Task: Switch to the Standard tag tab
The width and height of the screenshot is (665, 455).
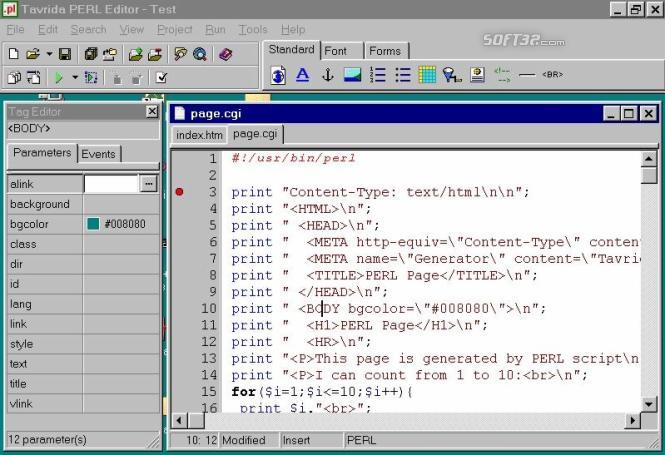Action: point(291,50)
